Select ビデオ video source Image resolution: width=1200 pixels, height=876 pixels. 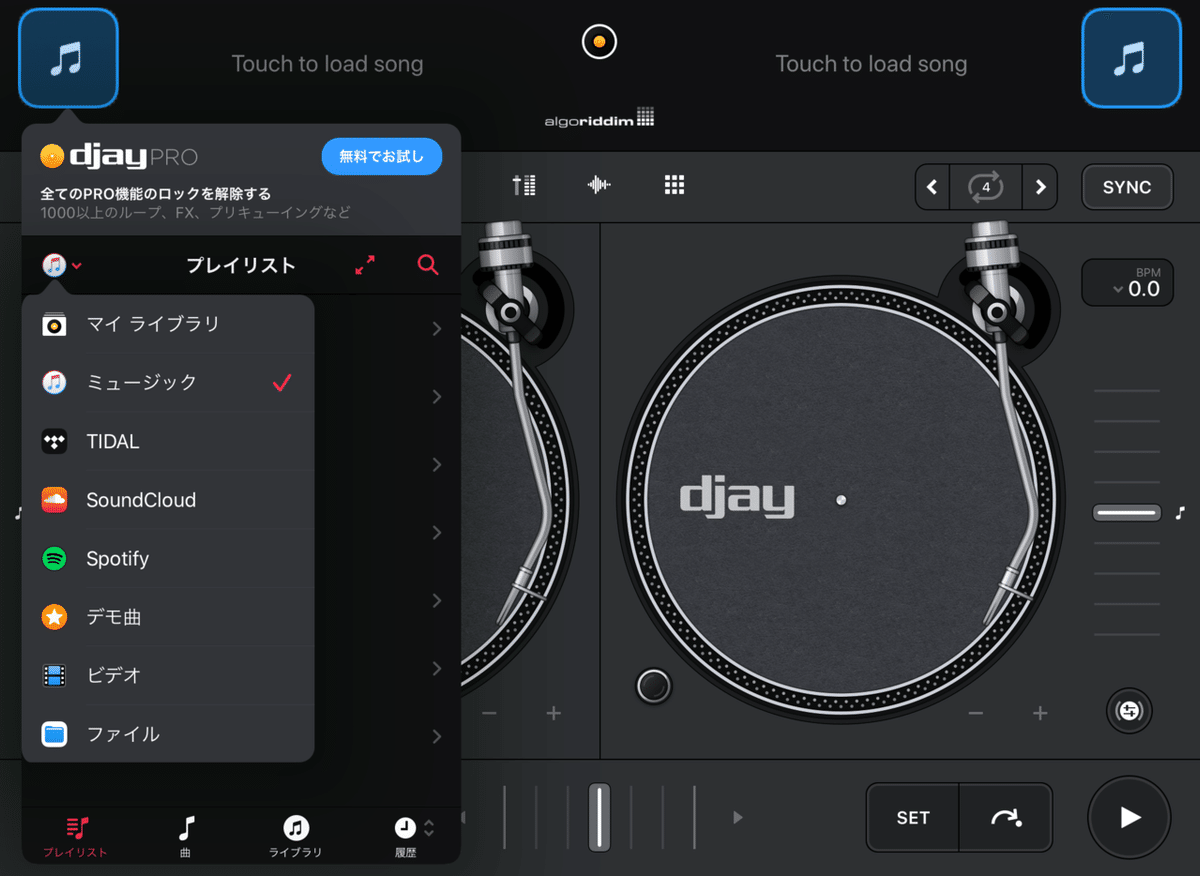168,675
